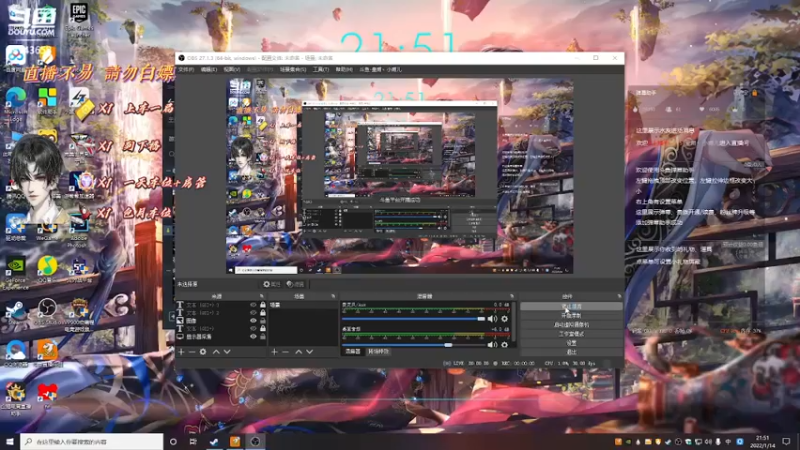The width and height of the screenshot is (800, 450).
Task: Hide the 显示器采集 source
Action: pyautogui.click(x=253, y=337)
